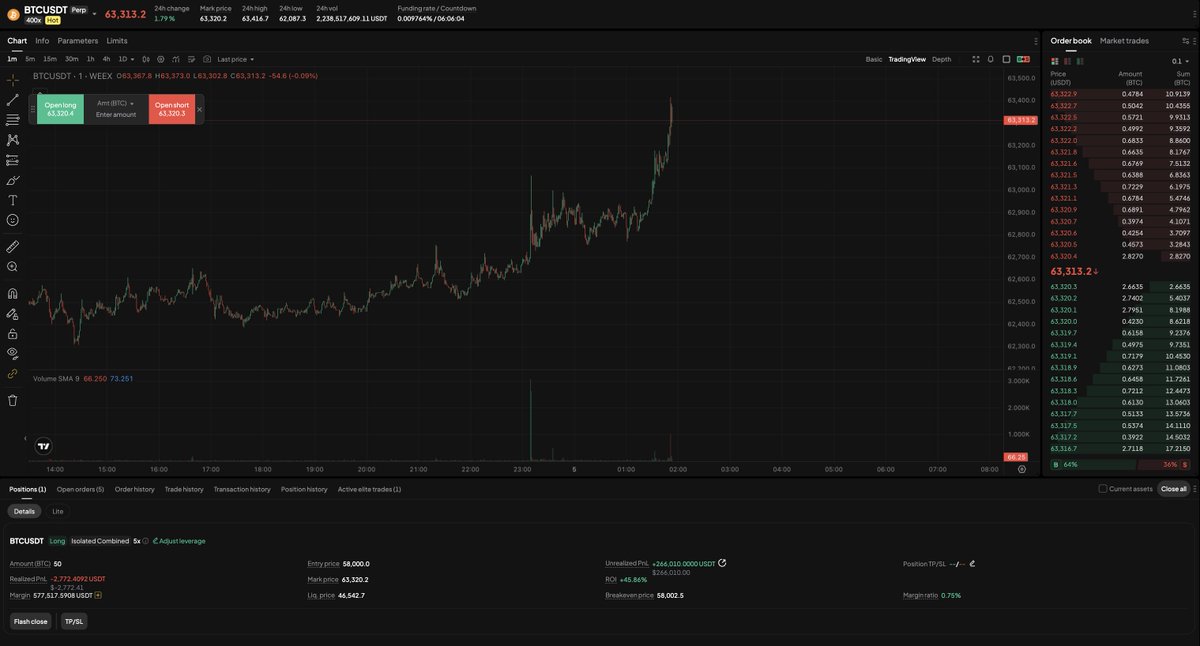
Task: Activate the zoom in tool
Action: (12, 267)
